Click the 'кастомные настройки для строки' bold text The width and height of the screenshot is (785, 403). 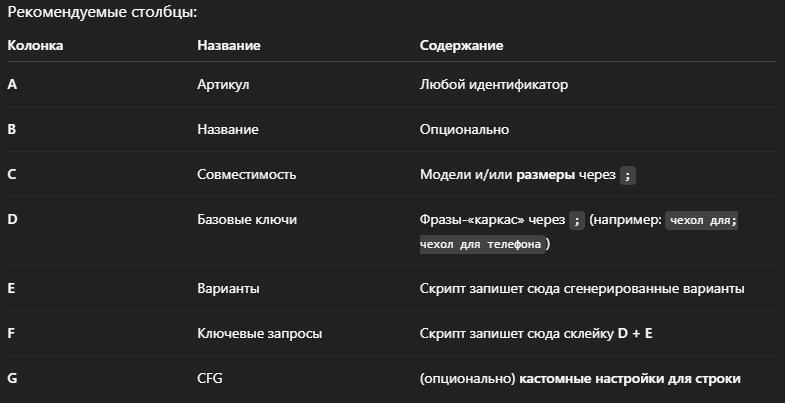(630, 379)
